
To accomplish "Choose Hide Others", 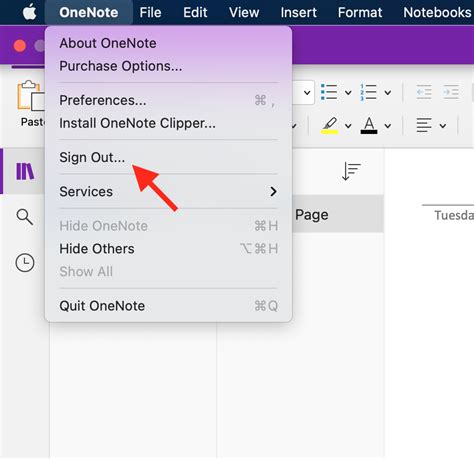I will click(168, 249).
